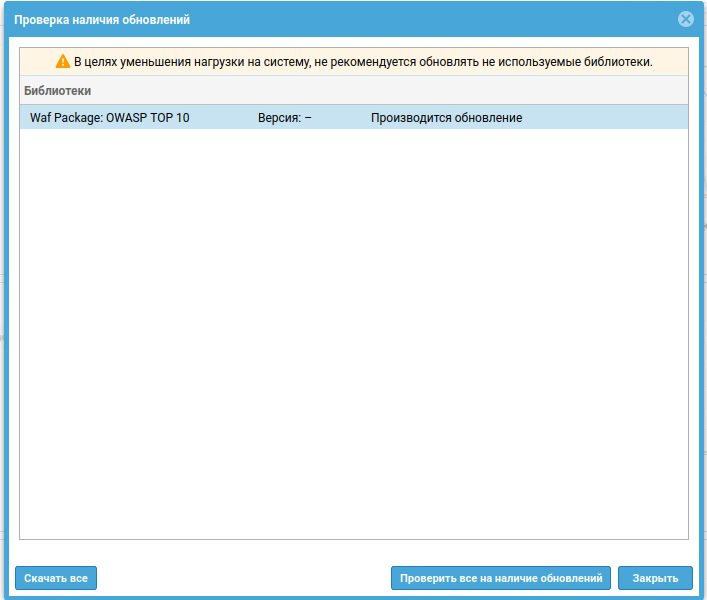Click empty right end of highlighted OWASP row
Viewport: 707px width, 600px height.
point(620,118)
